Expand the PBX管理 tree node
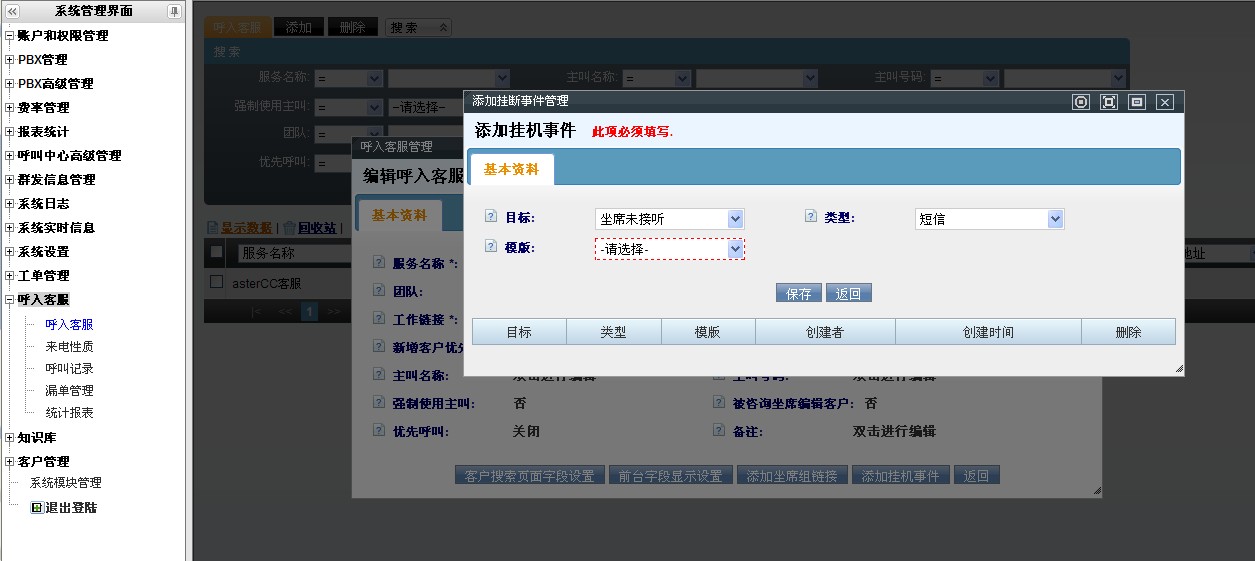Image resolution: width=1255 pixels, height=561 pixels. pos(10,60)
